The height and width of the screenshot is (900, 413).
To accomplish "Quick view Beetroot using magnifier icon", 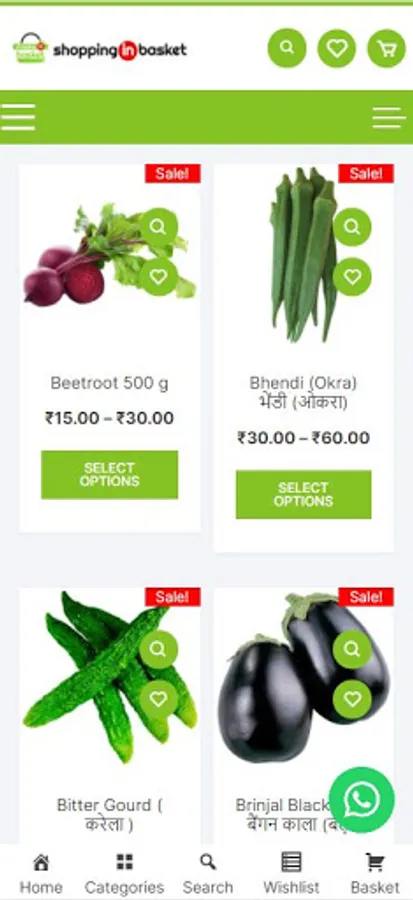I will click(158, 227).
